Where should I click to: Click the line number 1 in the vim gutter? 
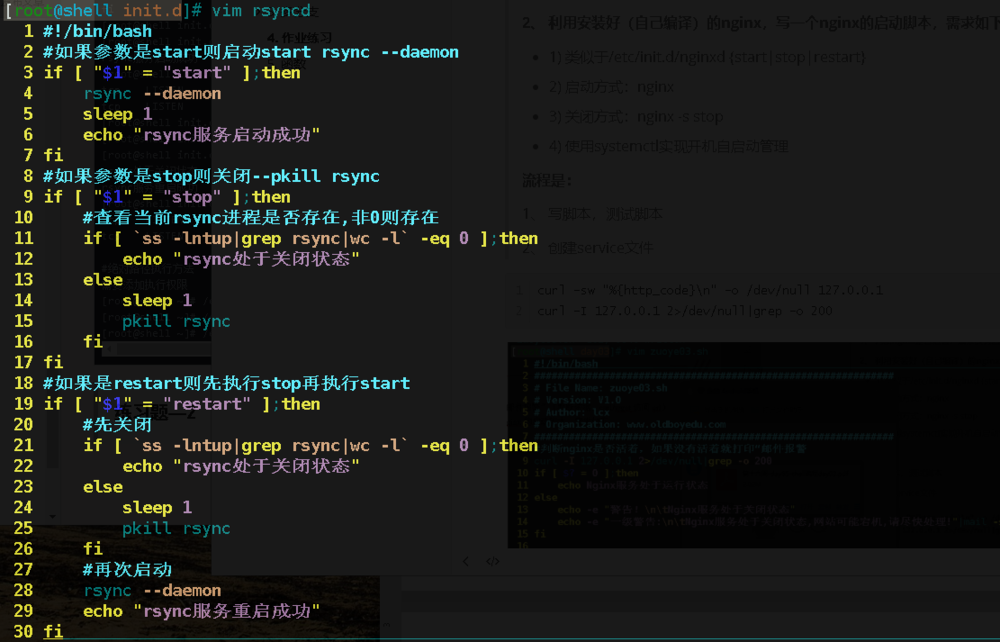pos(29,31)
